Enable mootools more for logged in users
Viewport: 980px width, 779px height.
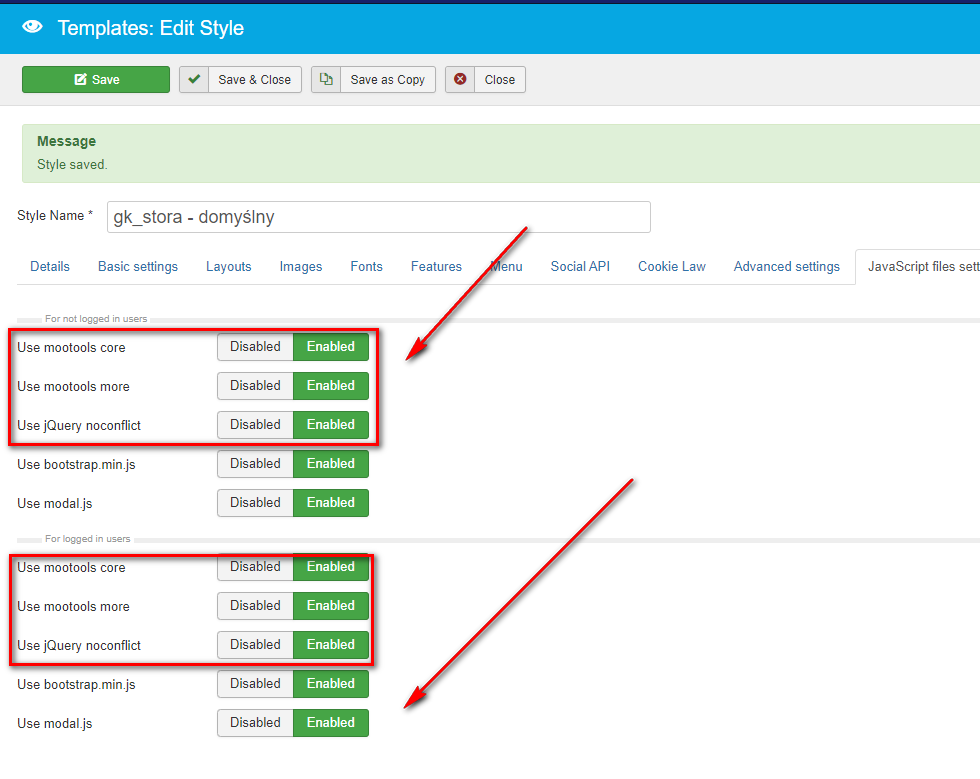coord(331,606)
